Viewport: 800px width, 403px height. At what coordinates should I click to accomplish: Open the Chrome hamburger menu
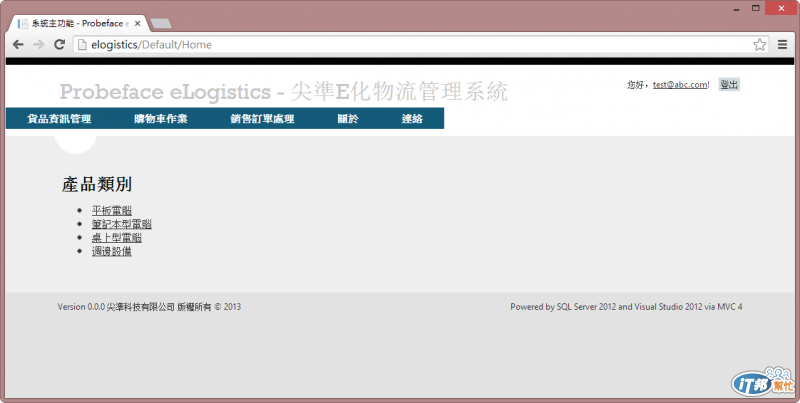782,44
